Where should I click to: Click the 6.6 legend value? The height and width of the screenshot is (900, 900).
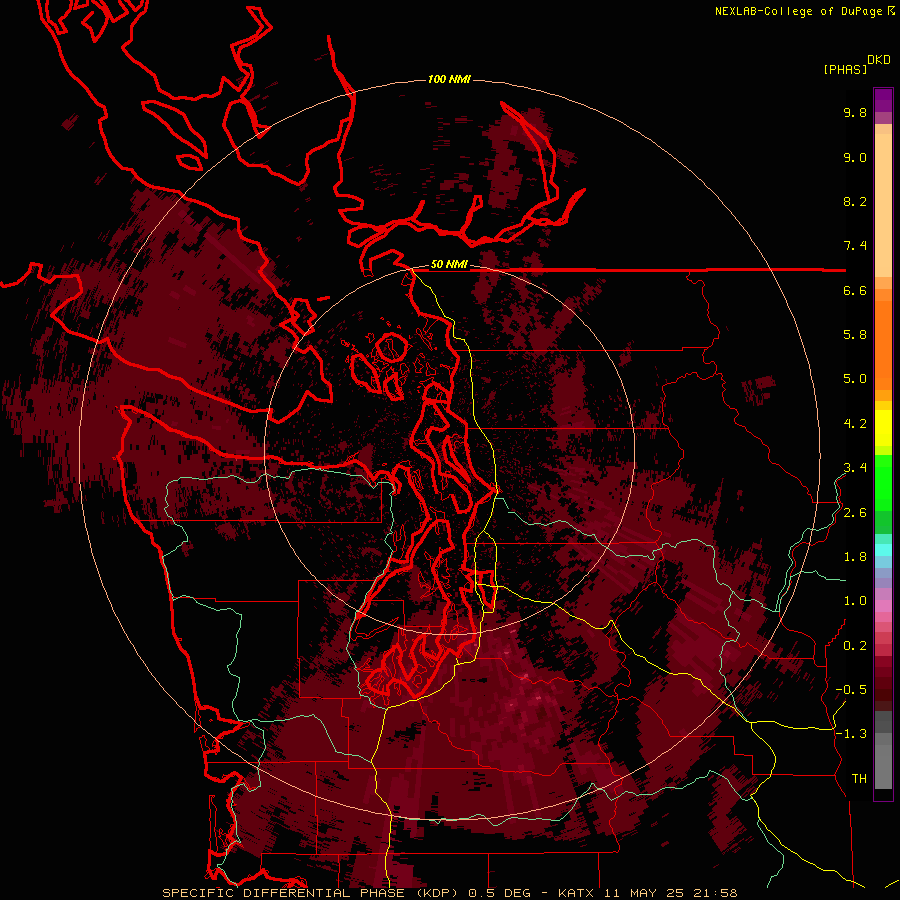tap(855, 290)
